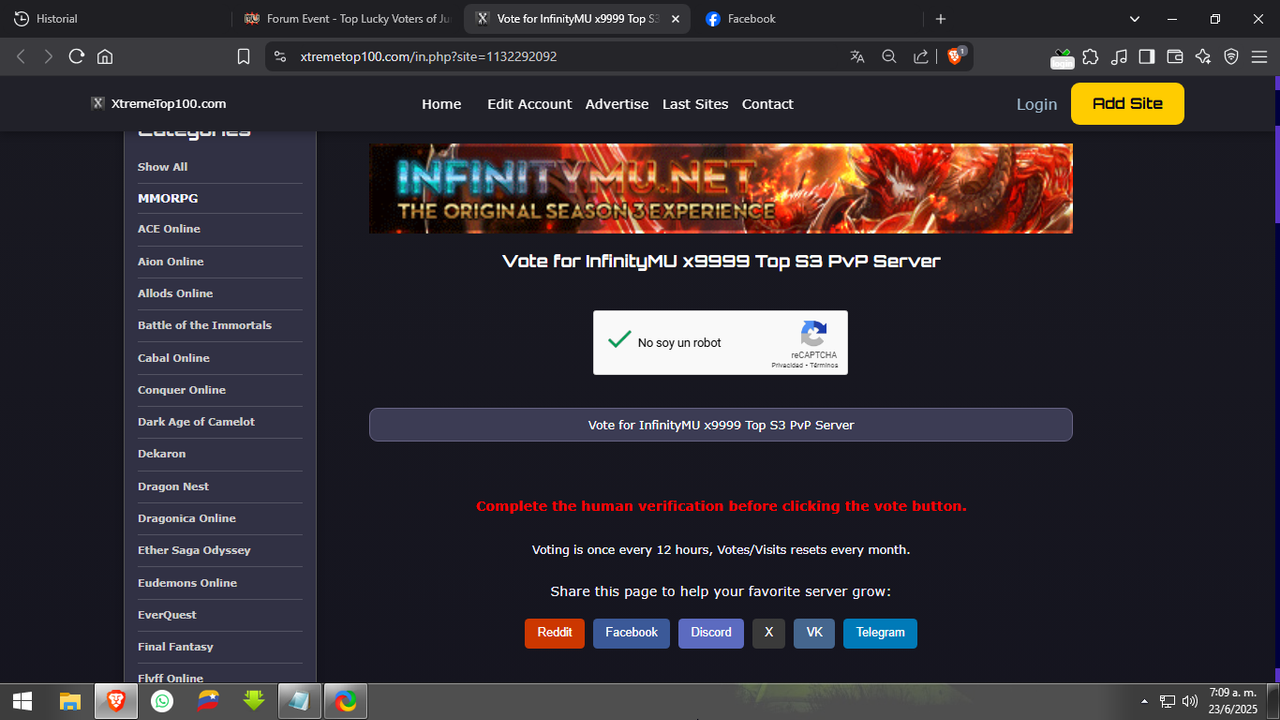Open the Leo AI sparkle icon

point(1203,57)
